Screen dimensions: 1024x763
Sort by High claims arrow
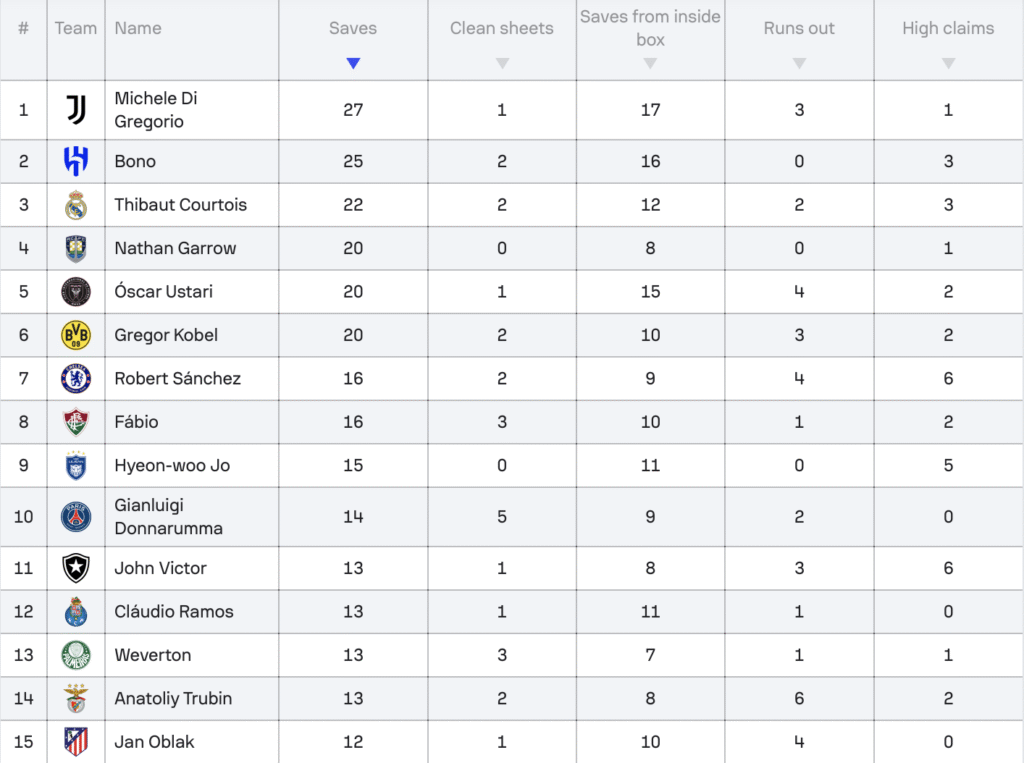tap(949, 63)
